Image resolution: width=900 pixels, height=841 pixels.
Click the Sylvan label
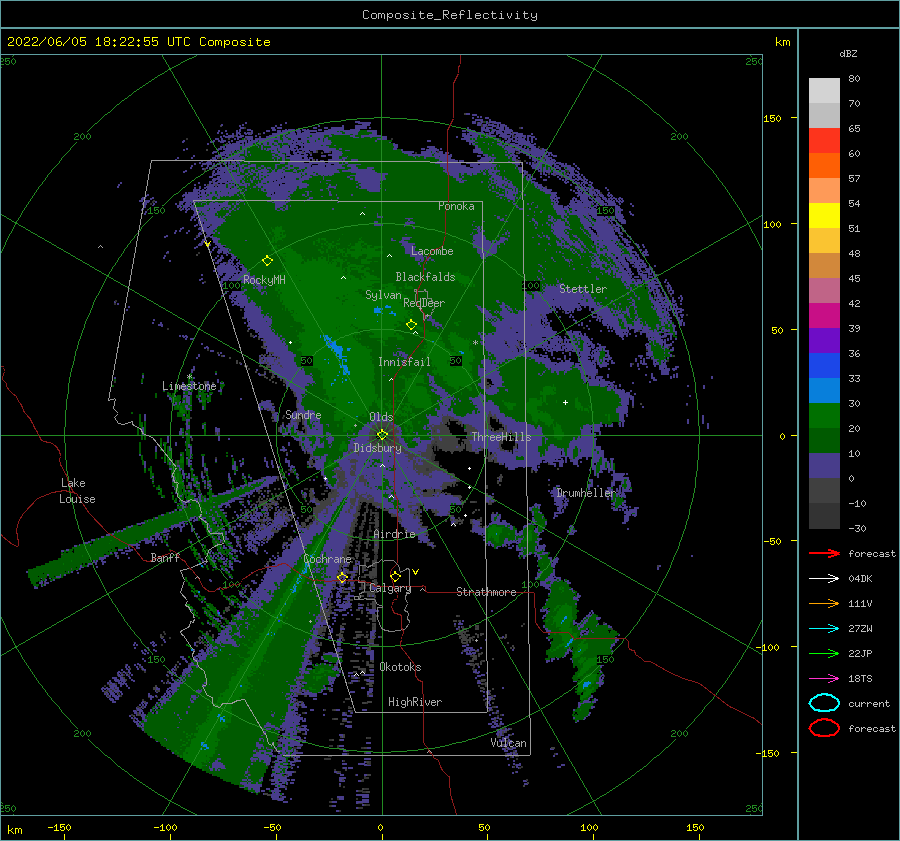[x=383, y=295]
